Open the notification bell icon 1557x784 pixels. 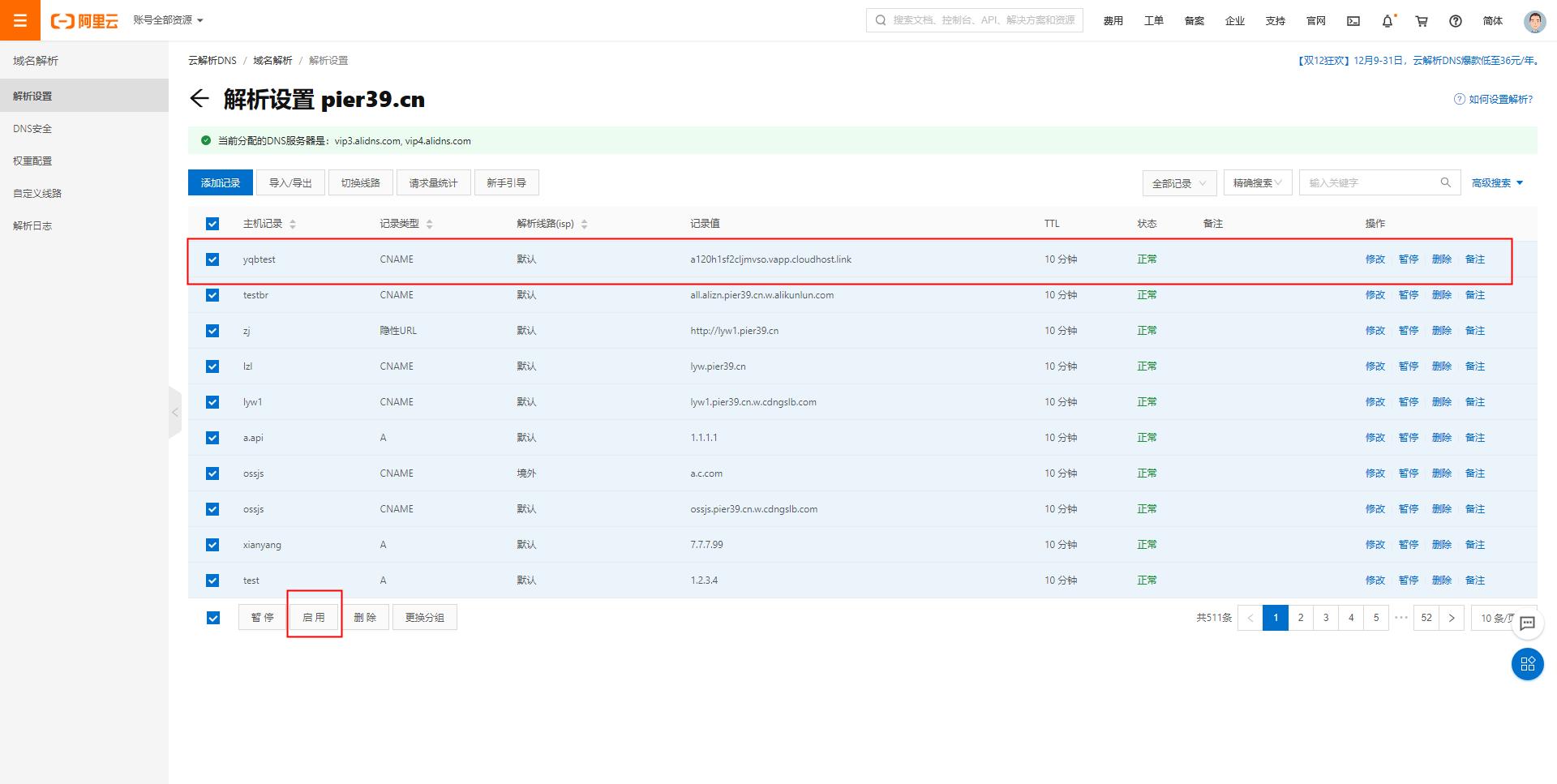(1388, 21)
